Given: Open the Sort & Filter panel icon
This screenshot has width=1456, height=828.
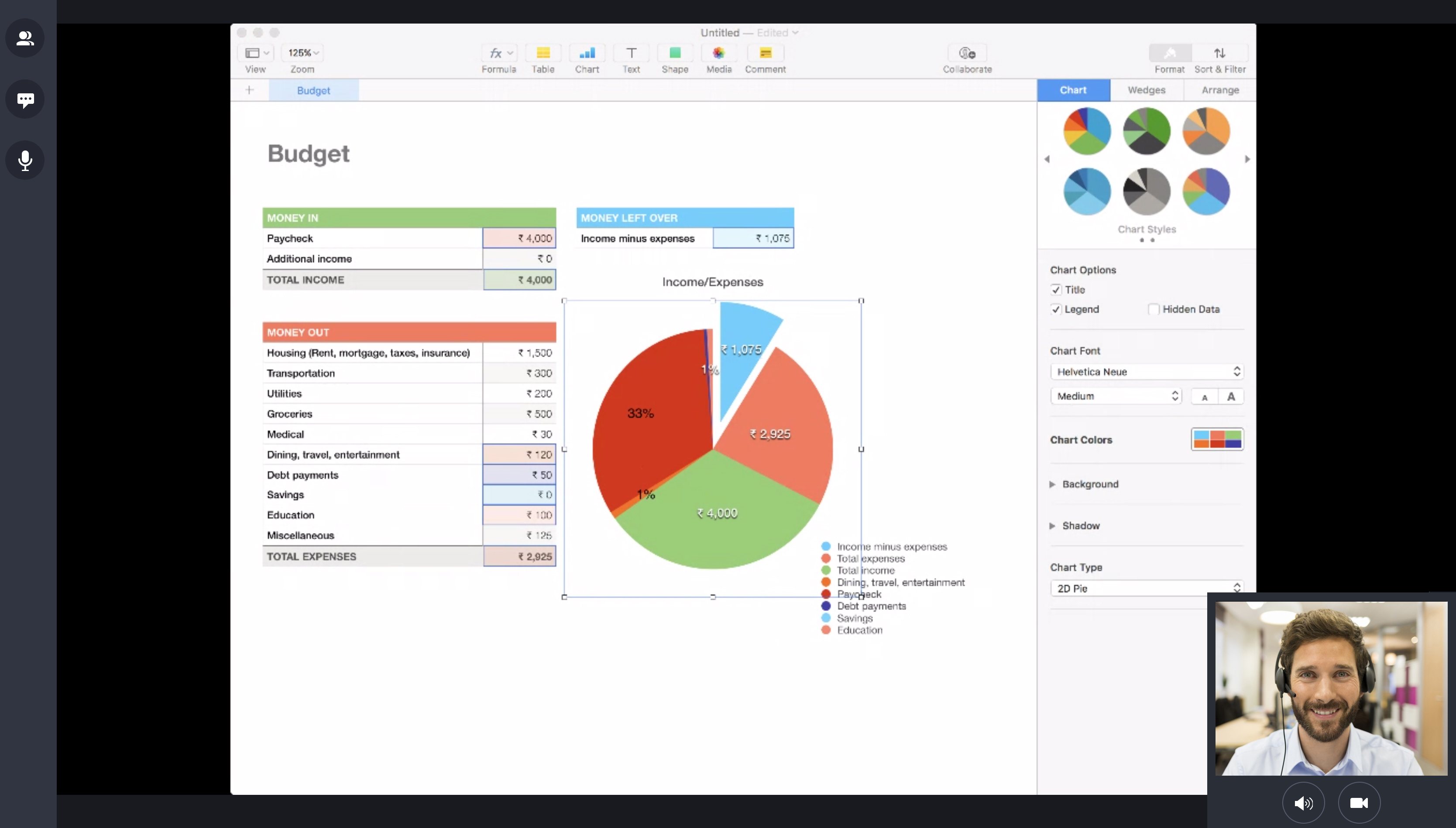Looking at the screenshot, I should click(1219, 54).
